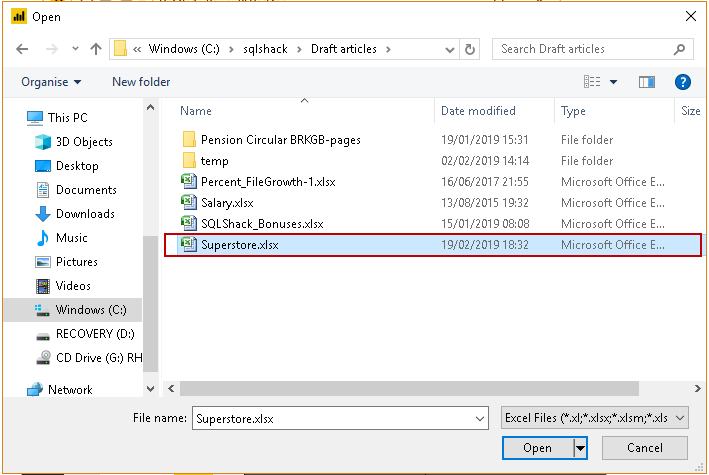Open the temp folder icon
This screenshot has width=709, height=475.
(187, 161)
